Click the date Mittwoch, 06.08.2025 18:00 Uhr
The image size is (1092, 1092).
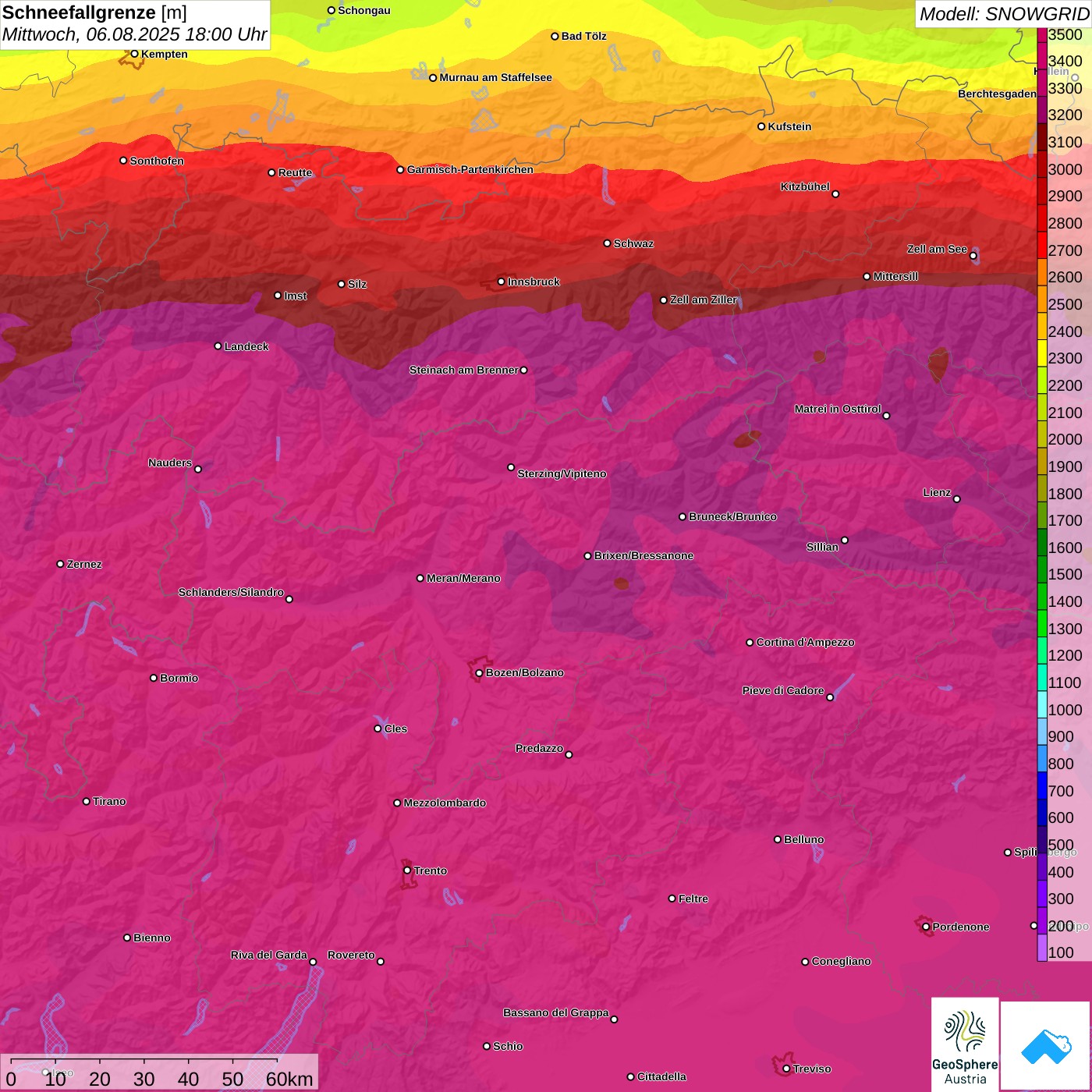[134, 34]
